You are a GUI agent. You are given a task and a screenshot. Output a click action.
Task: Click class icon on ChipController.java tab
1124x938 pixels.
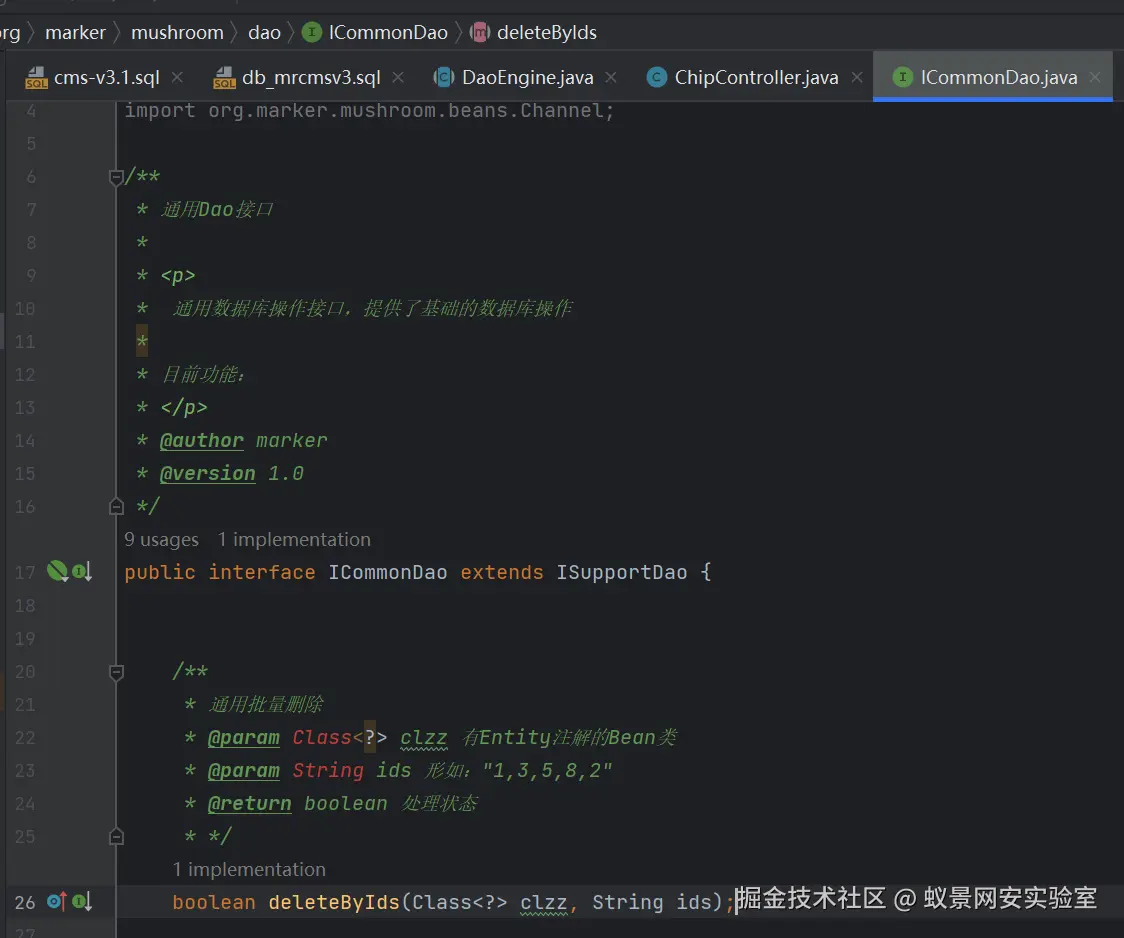pyautogui.click(x=656, y=77)
